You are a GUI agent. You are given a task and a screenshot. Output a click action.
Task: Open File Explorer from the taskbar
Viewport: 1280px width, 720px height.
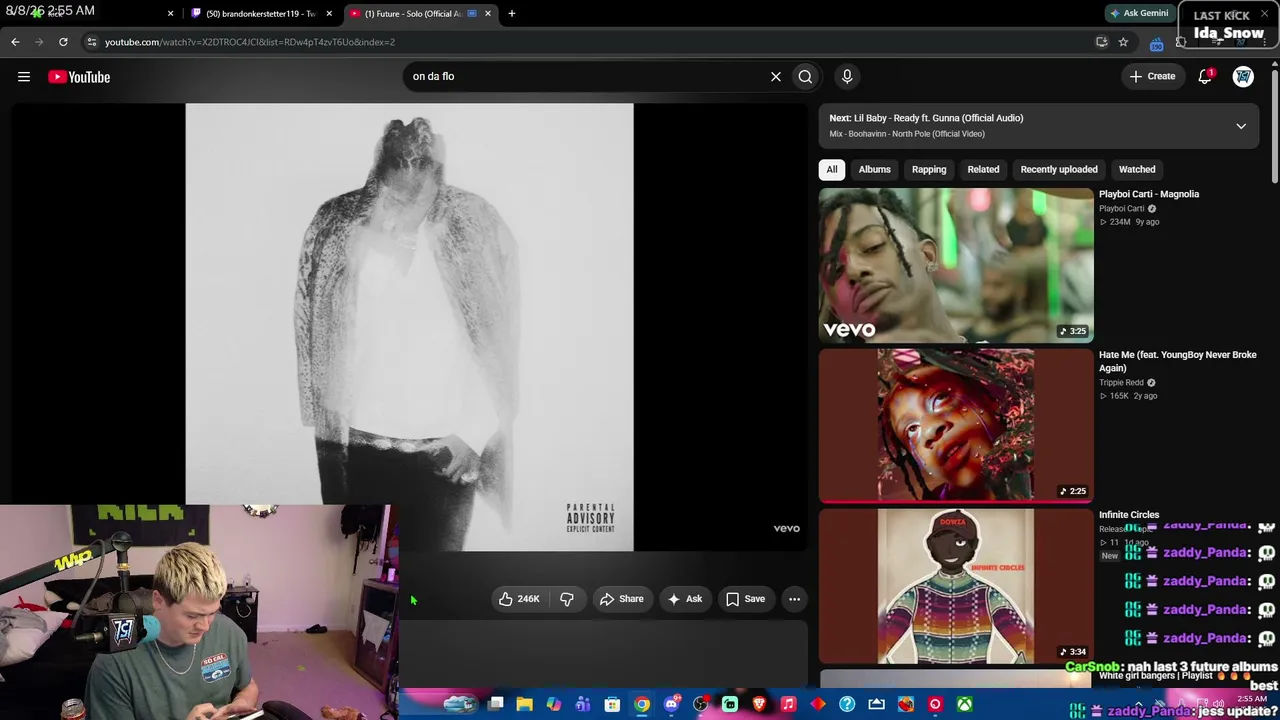tap(524, 705)
